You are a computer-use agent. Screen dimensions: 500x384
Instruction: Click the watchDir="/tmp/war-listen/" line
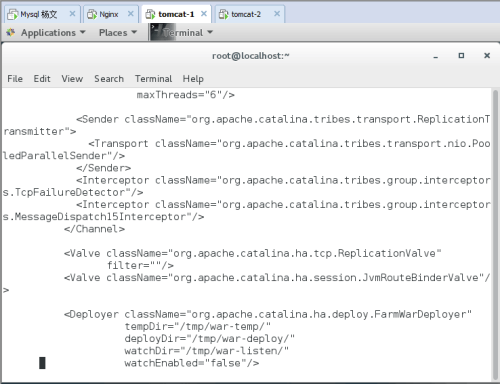207,351
